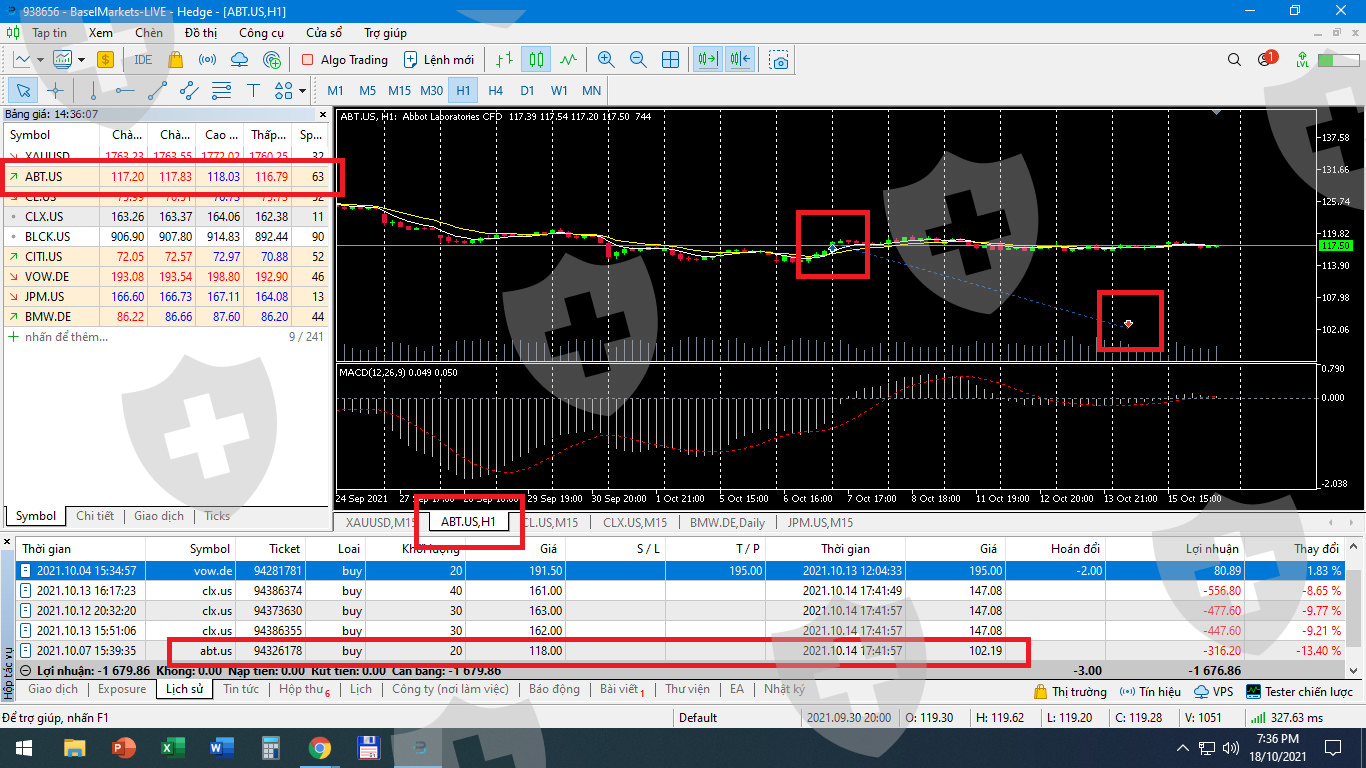The width and height of the screenshot is (1366, 768).
Task: Switch to the 'Giao dịch' toolbox tab
Action: 53,689
